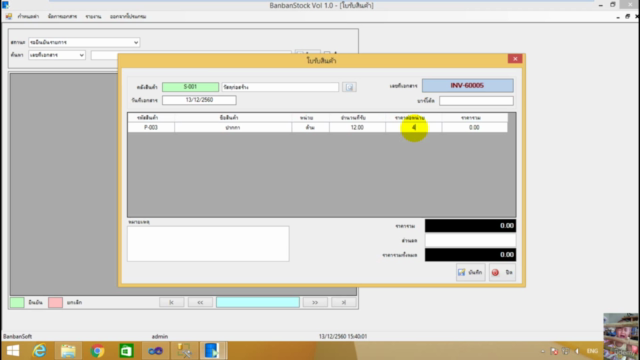640x360 pixels.
Task: Click the row total cell 0.00
Action: 474,127
